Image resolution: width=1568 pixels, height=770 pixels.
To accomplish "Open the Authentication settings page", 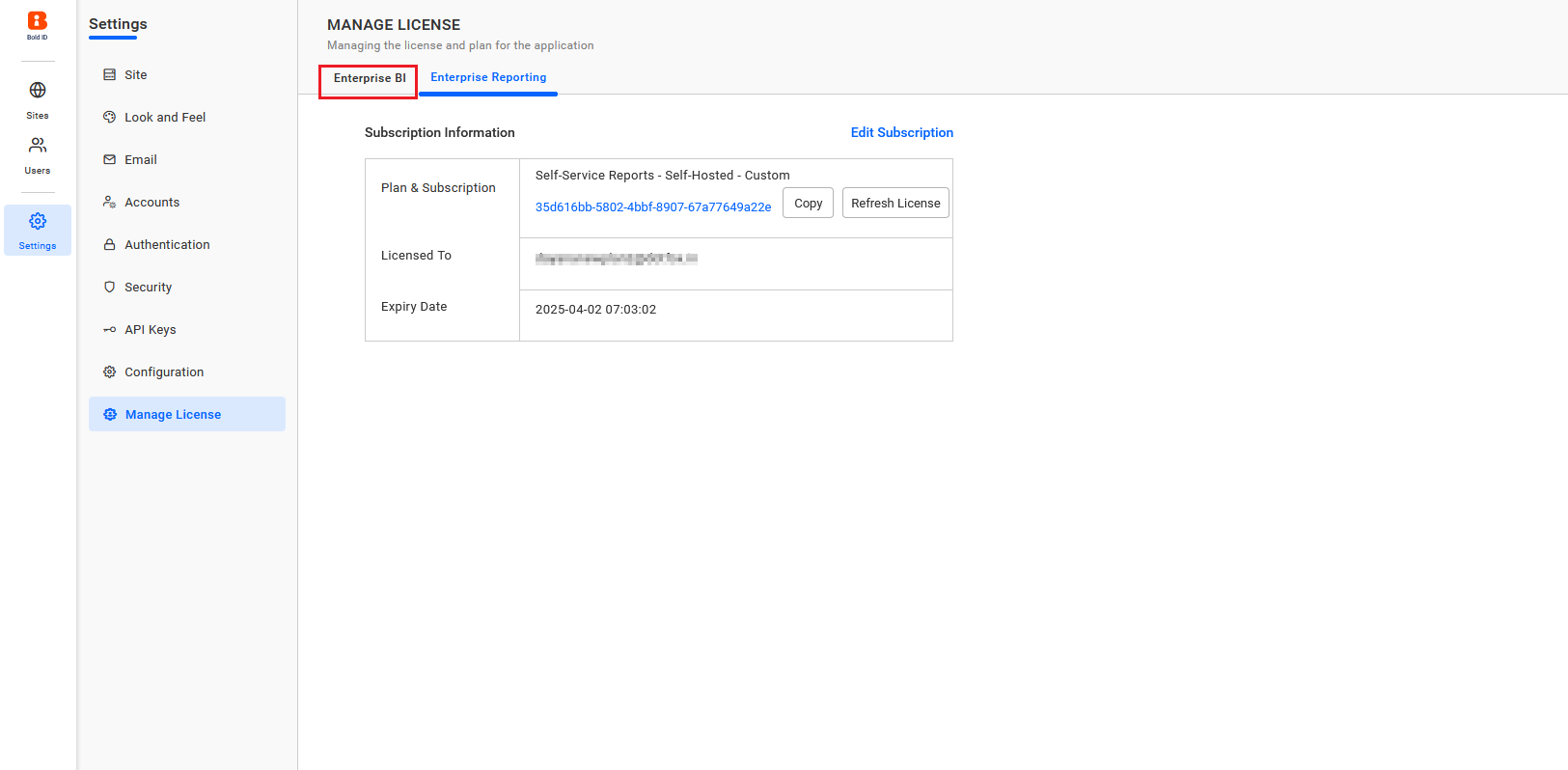I will [x=167, y=245].
